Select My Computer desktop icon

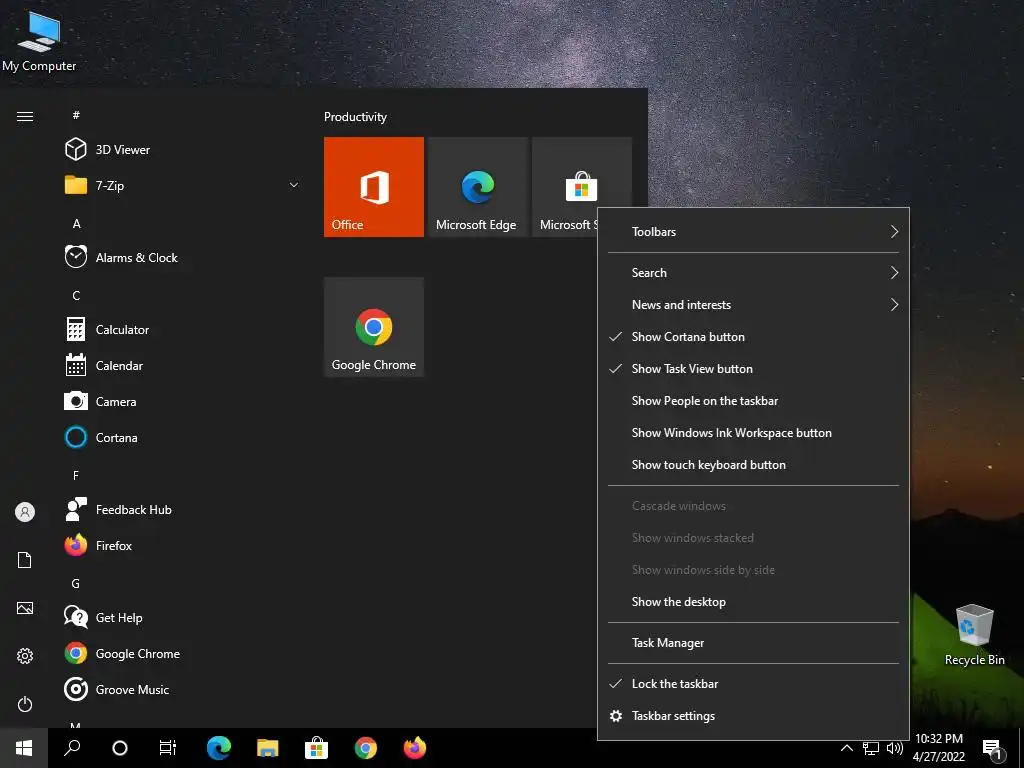click(x=39, y=40)
